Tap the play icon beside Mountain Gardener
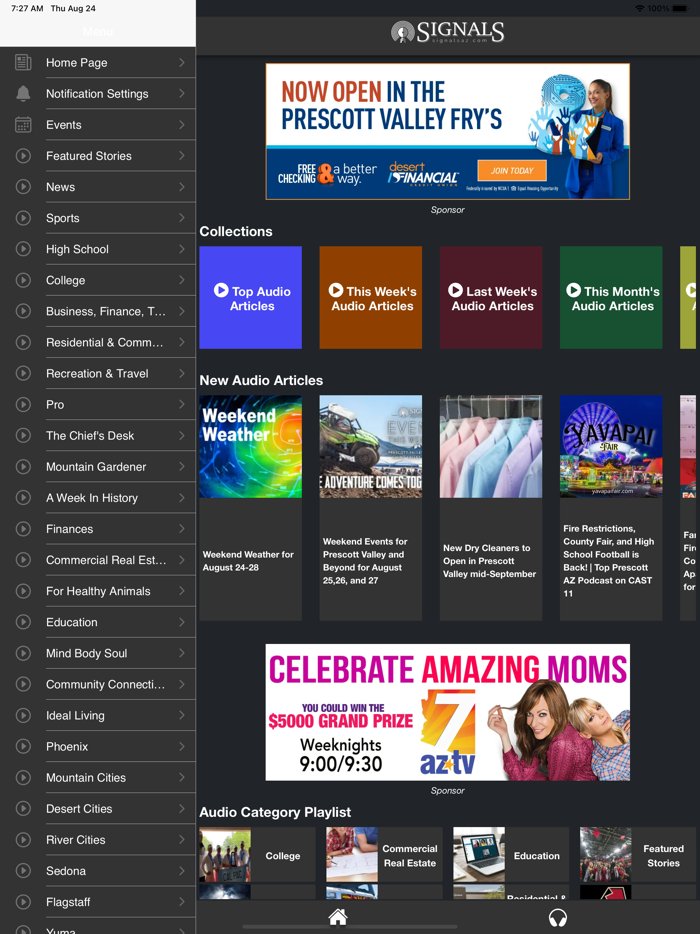Image resolution: width=700 pixels, height=934 pixels. click(x=23, y=466)
